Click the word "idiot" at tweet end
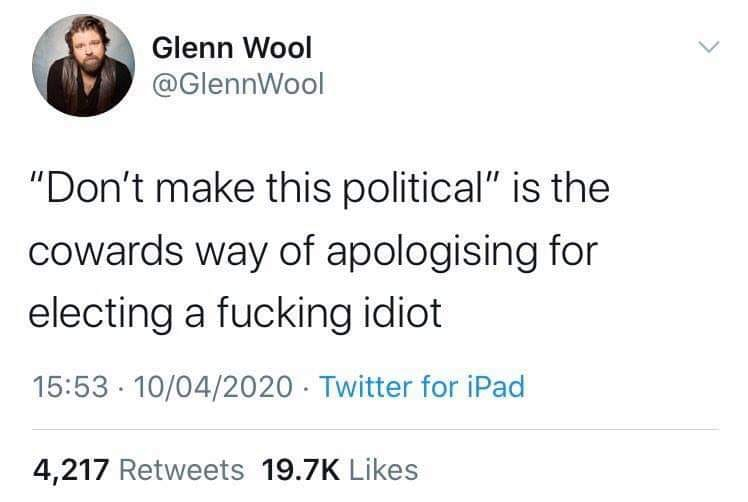 (x=403, y=313)
